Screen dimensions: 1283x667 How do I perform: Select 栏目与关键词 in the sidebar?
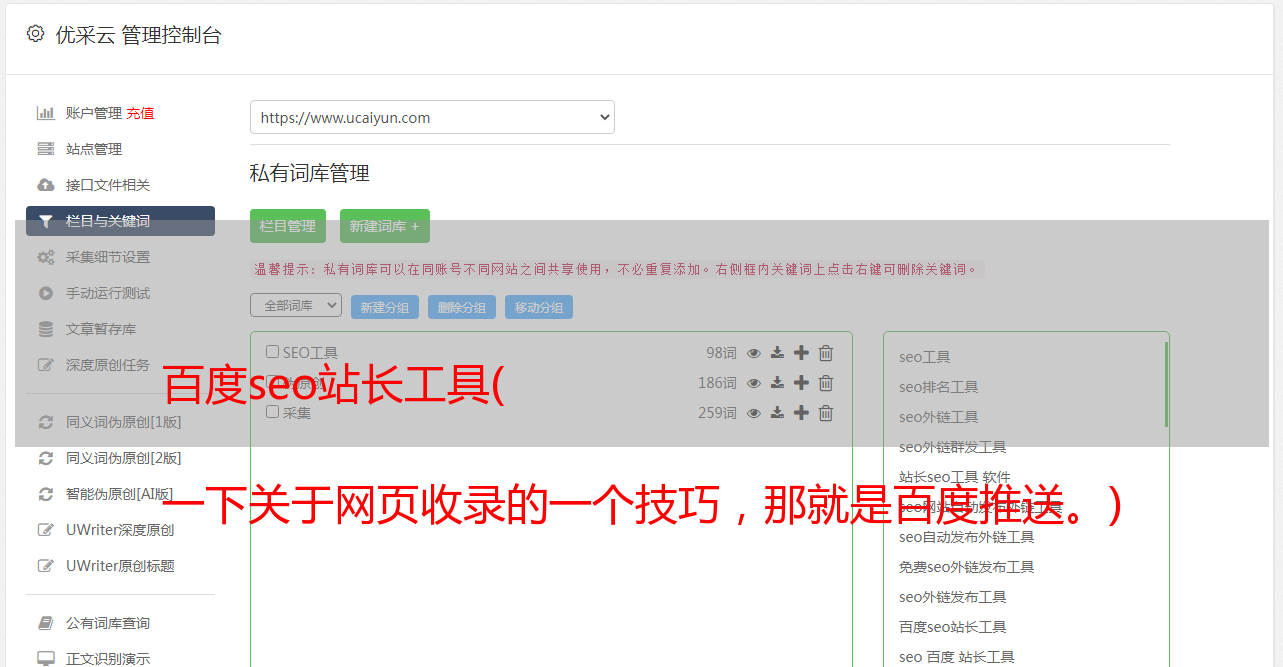point(120,221)
